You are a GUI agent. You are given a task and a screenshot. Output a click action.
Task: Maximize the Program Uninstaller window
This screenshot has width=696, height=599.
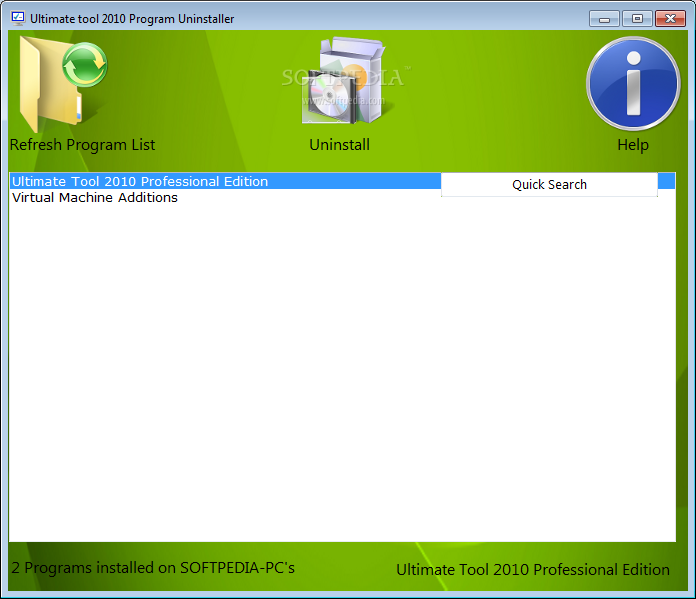(x=637, y=19)
